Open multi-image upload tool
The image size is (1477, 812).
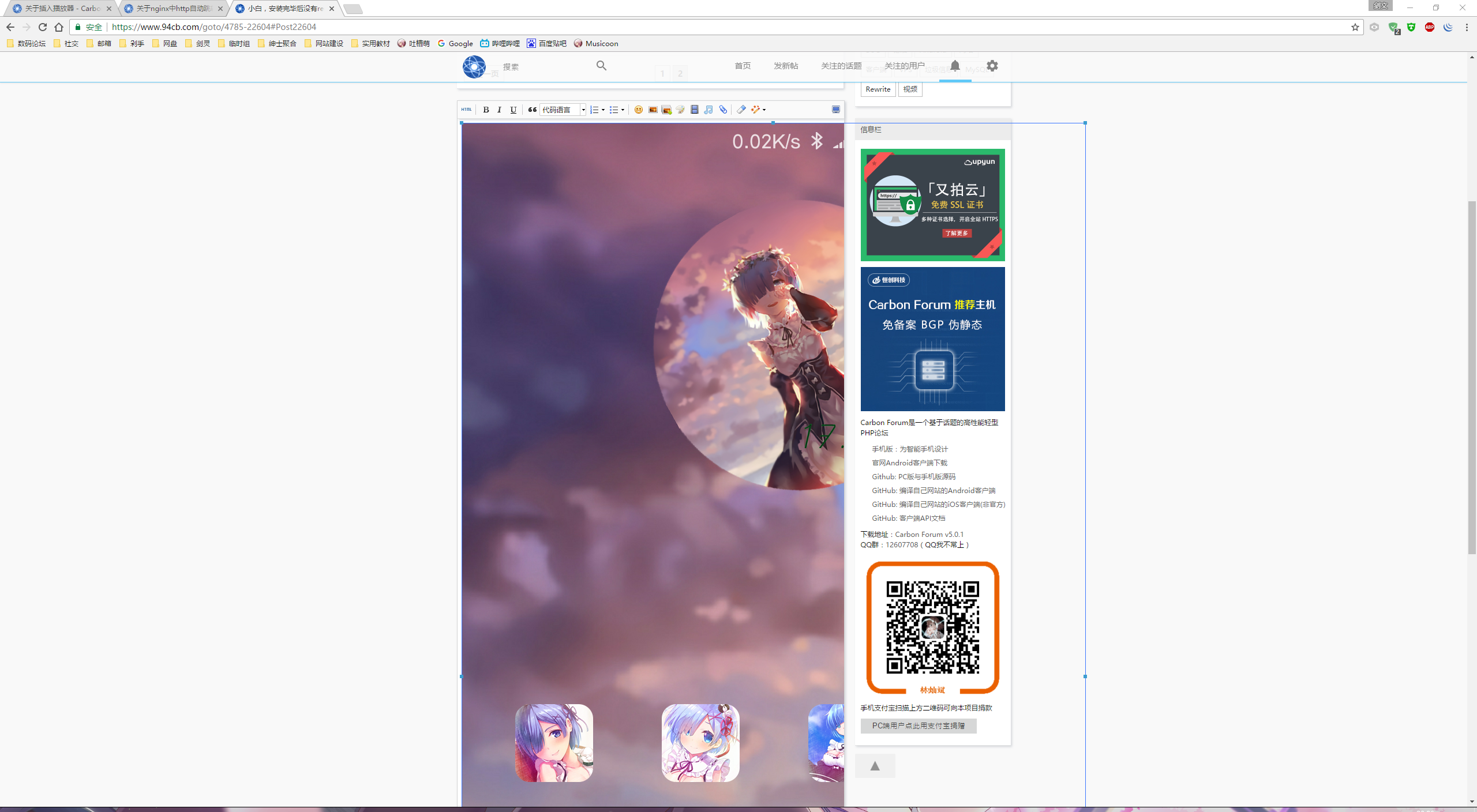pyautogui.click(x=666, y=110)
